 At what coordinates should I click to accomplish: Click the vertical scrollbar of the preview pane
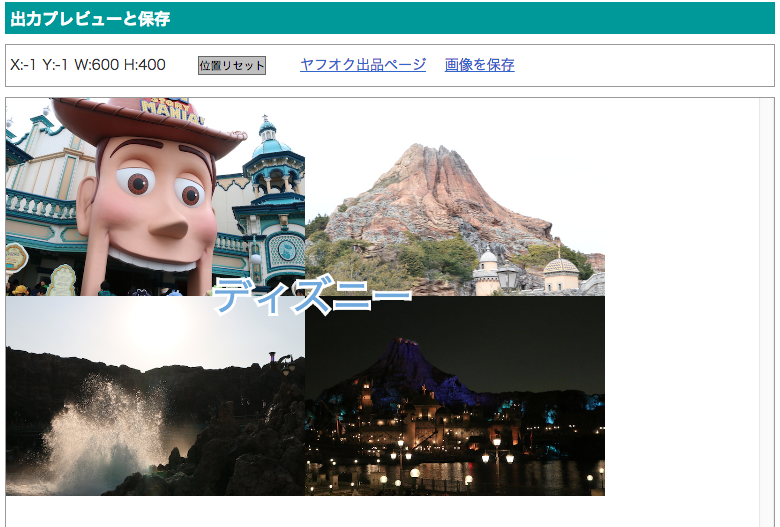click(x=767, y=312)
